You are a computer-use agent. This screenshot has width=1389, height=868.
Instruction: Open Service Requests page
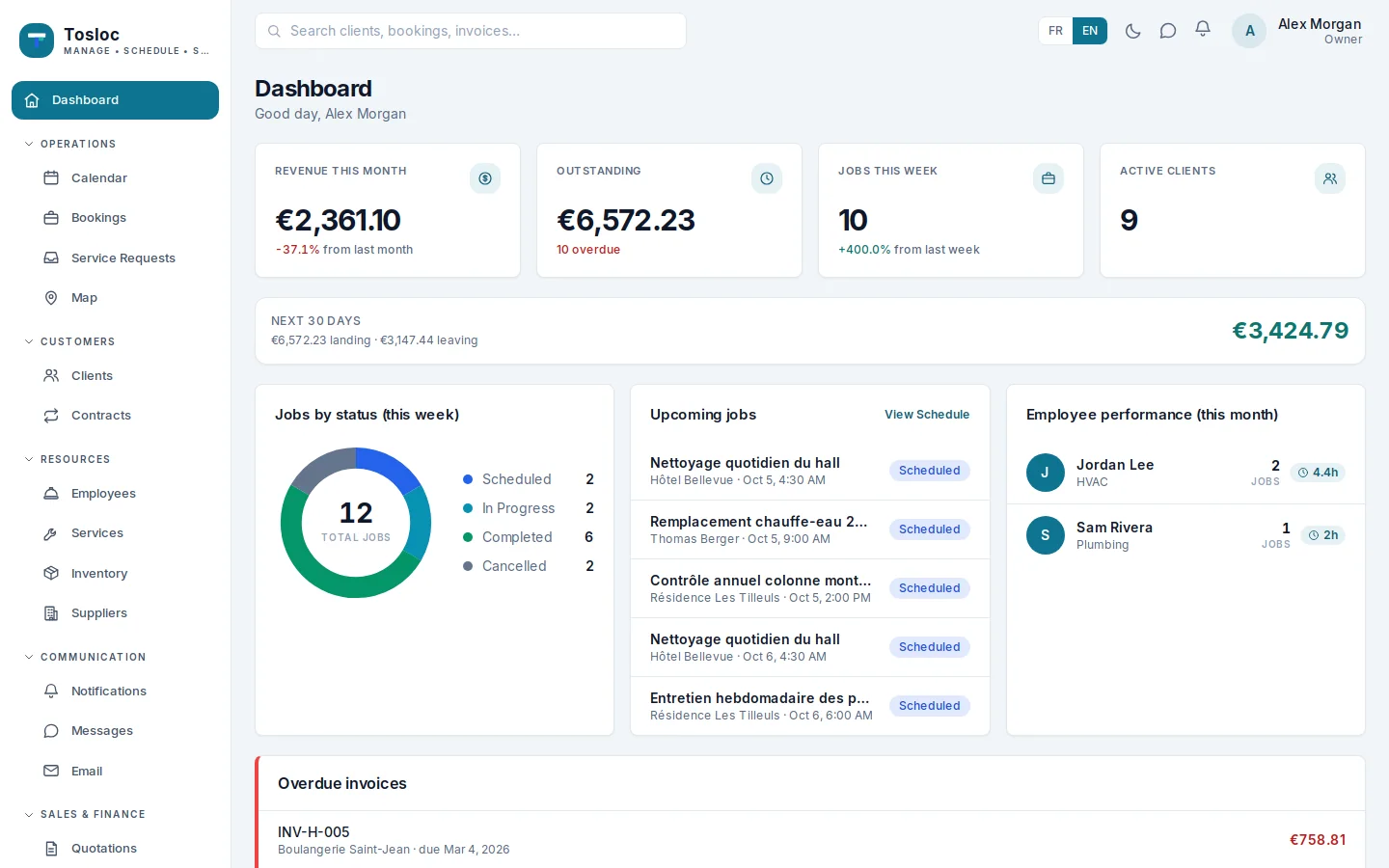(115, 258)
